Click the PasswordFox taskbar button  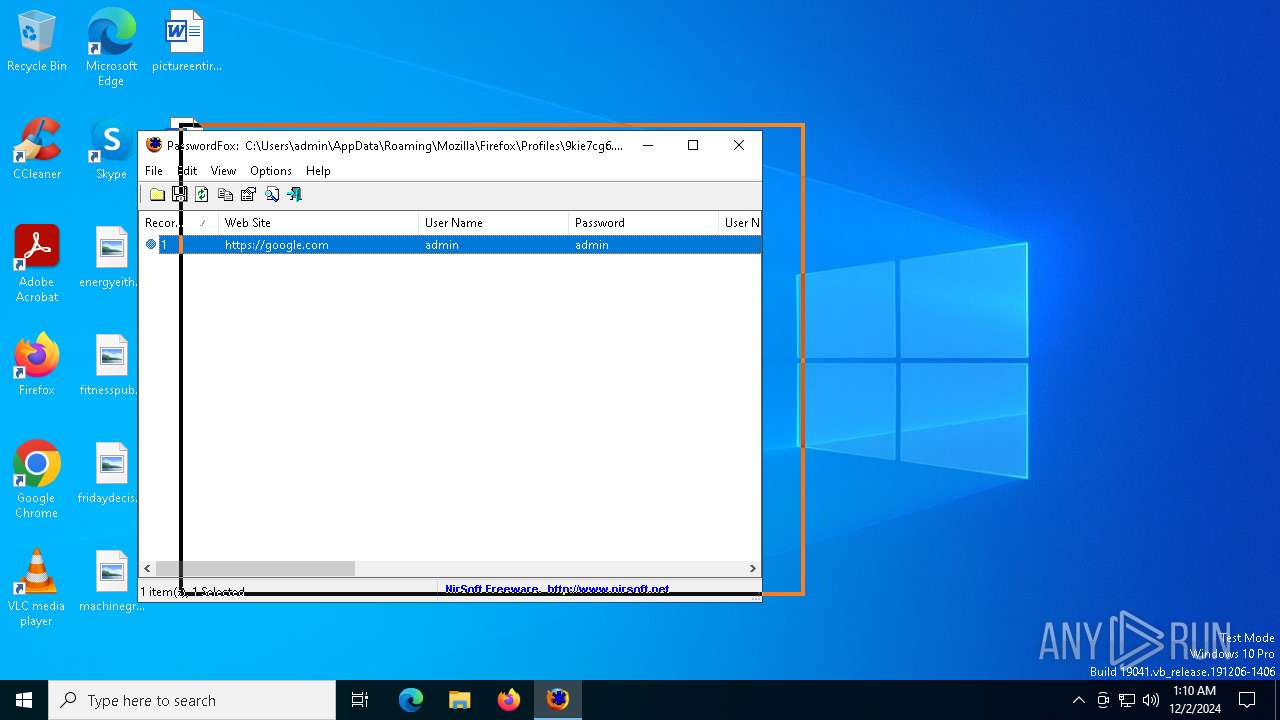click(557, 700)
